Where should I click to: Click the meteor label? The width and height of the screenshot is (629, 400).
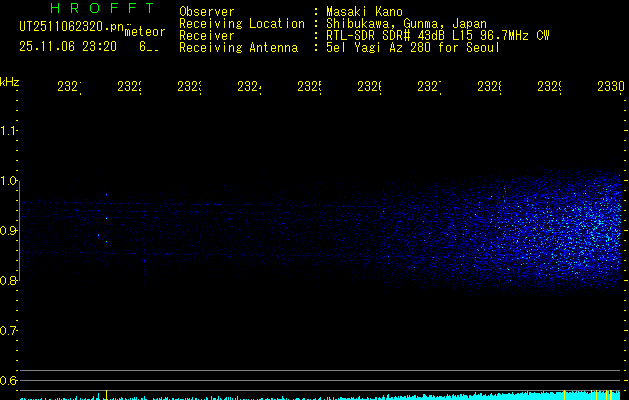pos(145,31)
